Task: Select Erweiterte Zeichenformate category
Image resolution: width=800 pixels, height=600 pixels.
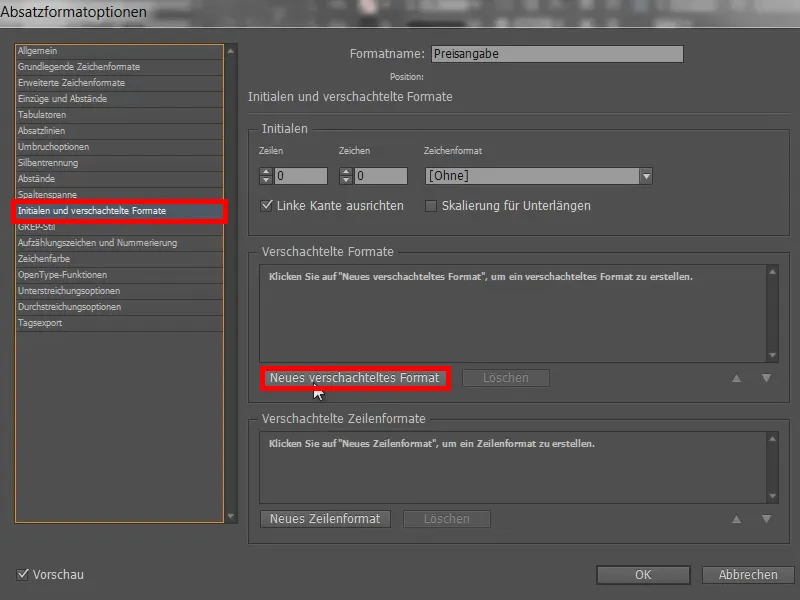Action: point(119,83)
